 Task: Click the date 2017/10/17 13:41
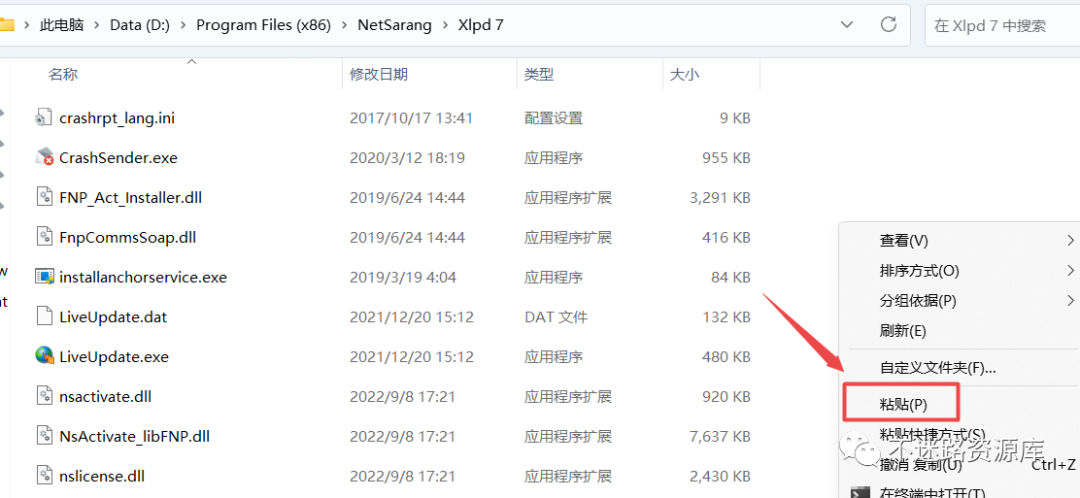tap(411, 118)
